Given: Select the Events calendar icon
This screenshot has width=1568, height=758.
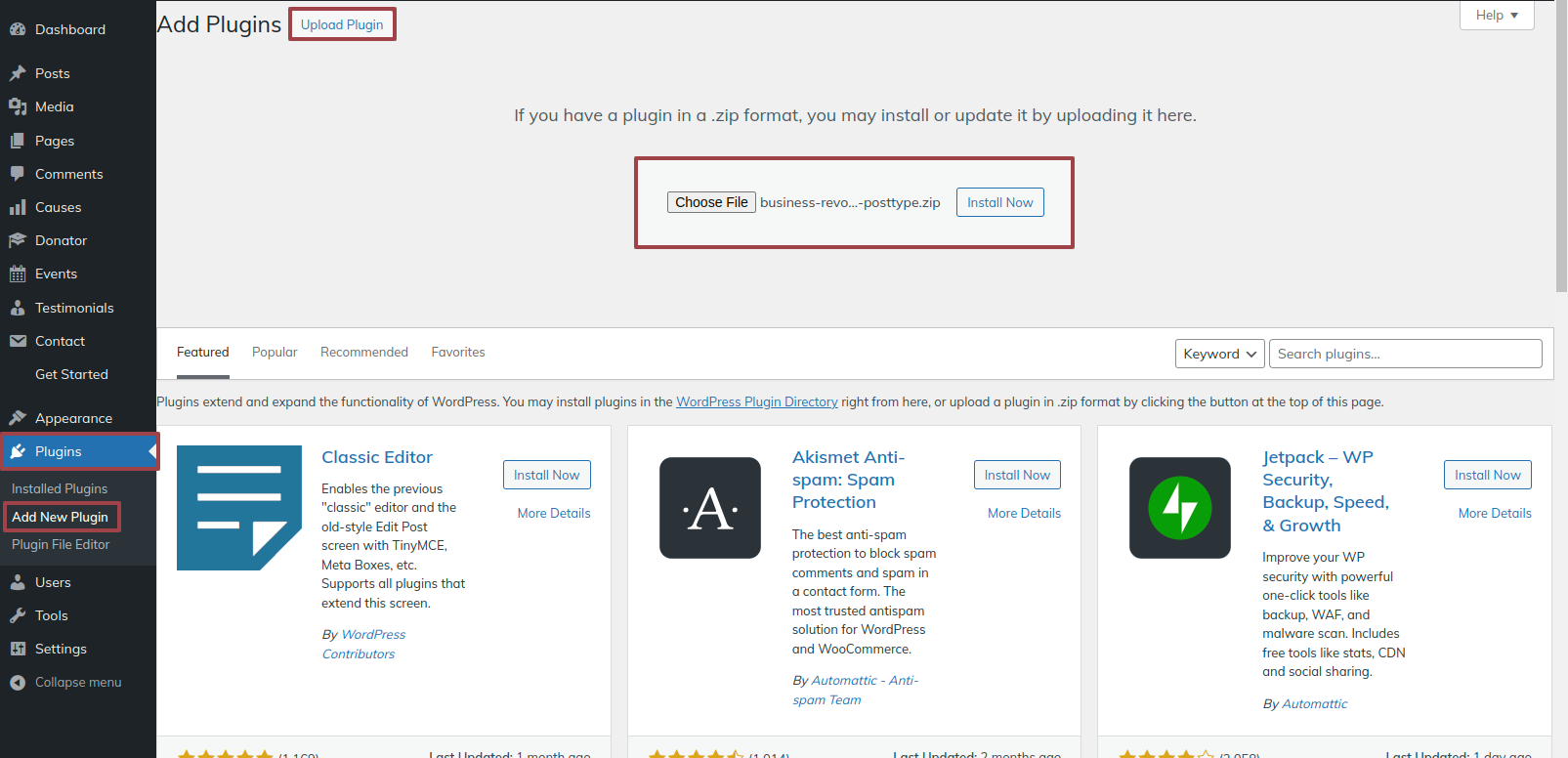Looking at the screenshot, I should click(18, 274).
